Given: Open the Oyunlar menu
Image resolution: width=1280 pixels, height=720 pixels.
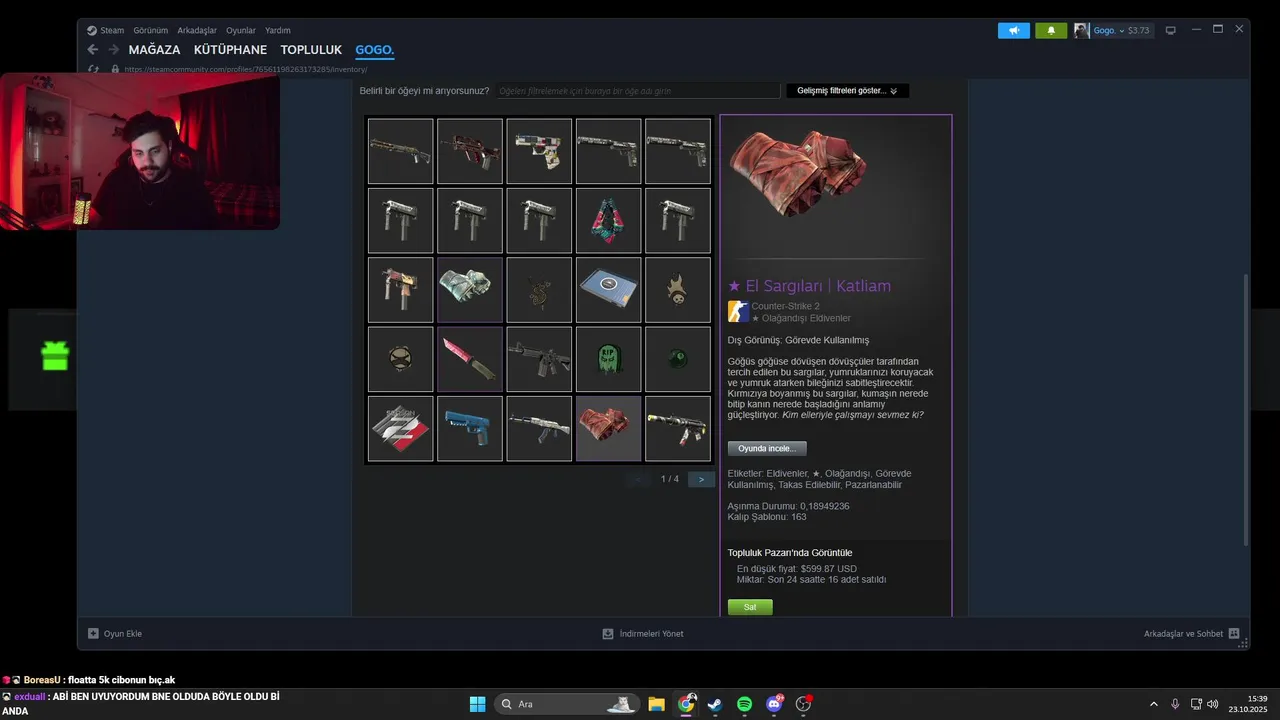Looking at the screenshot, I should pos(241,31).
